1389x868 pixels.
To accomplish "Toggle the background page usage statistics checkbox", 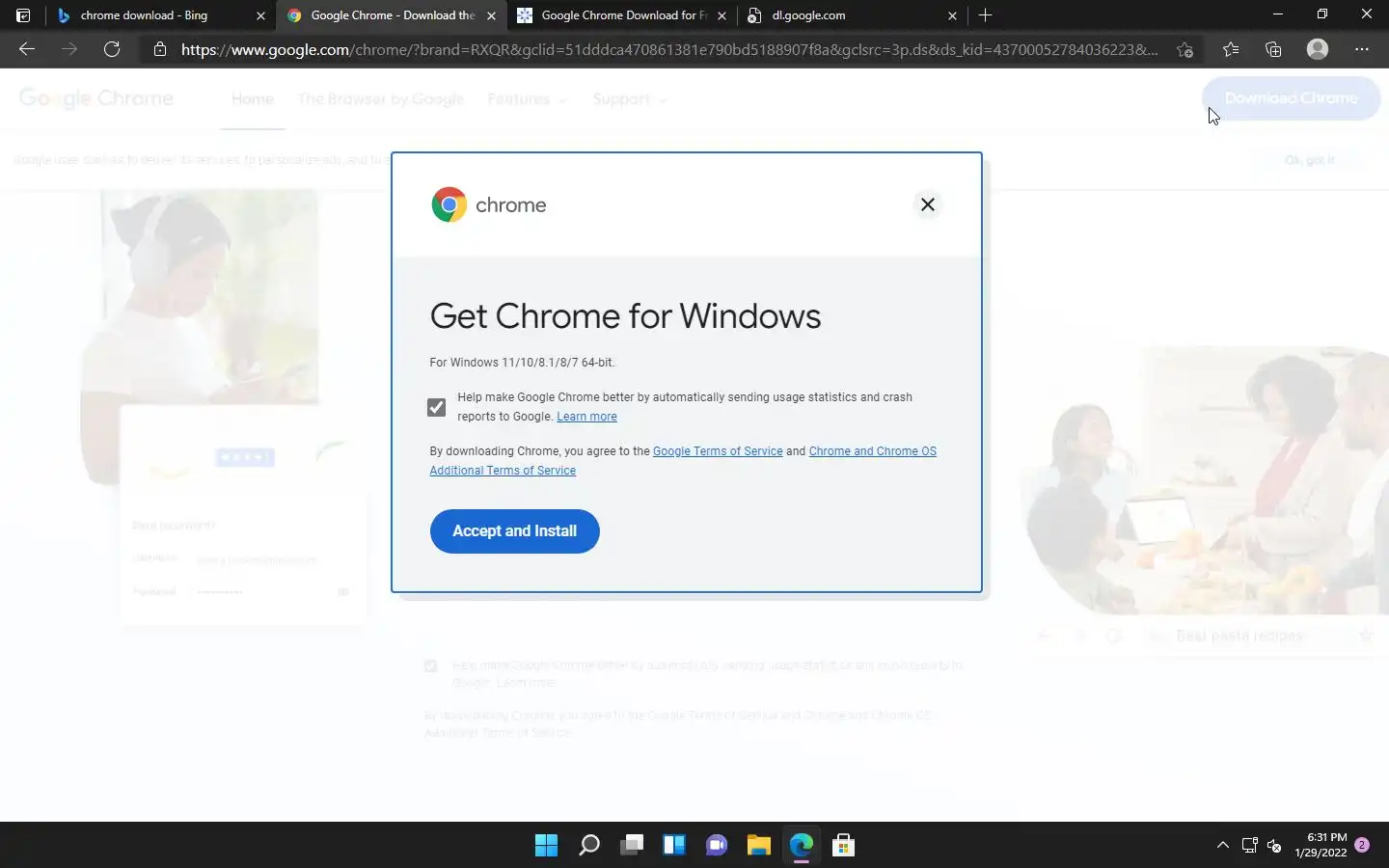I will point(431,665).
